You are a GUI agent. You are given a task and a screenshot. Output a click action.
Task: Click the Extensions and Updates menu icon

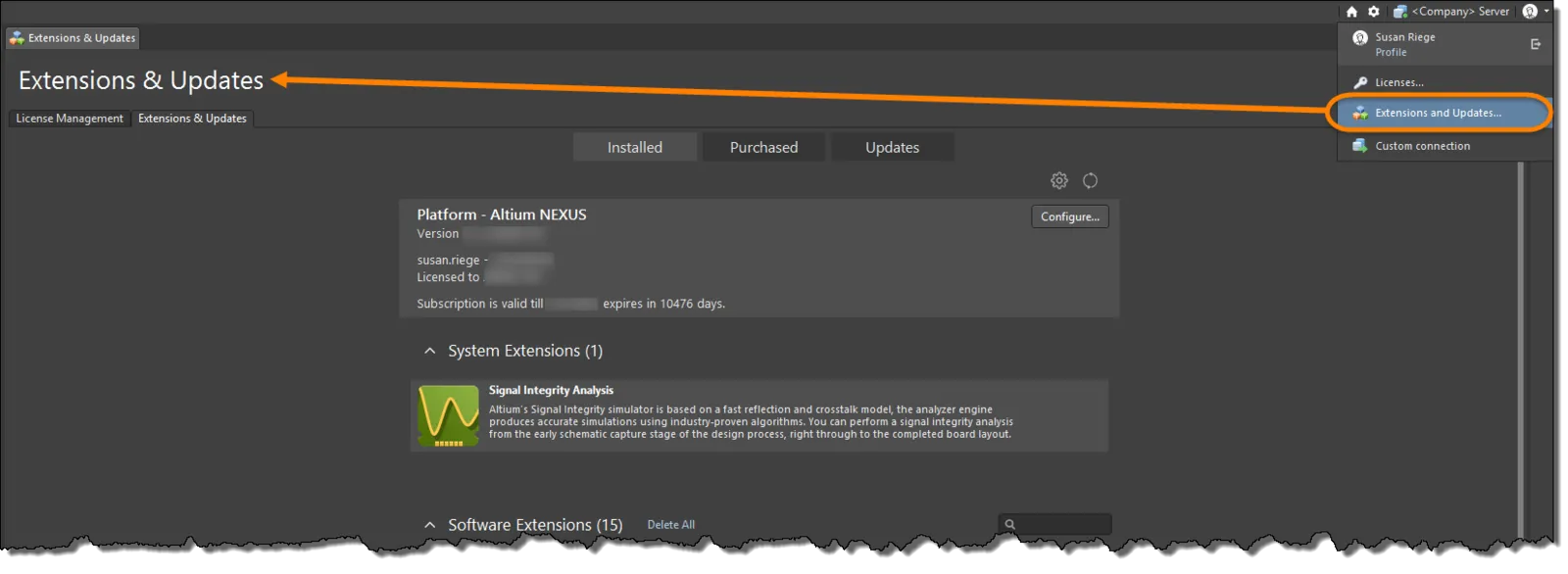[x=1360, y=114]
